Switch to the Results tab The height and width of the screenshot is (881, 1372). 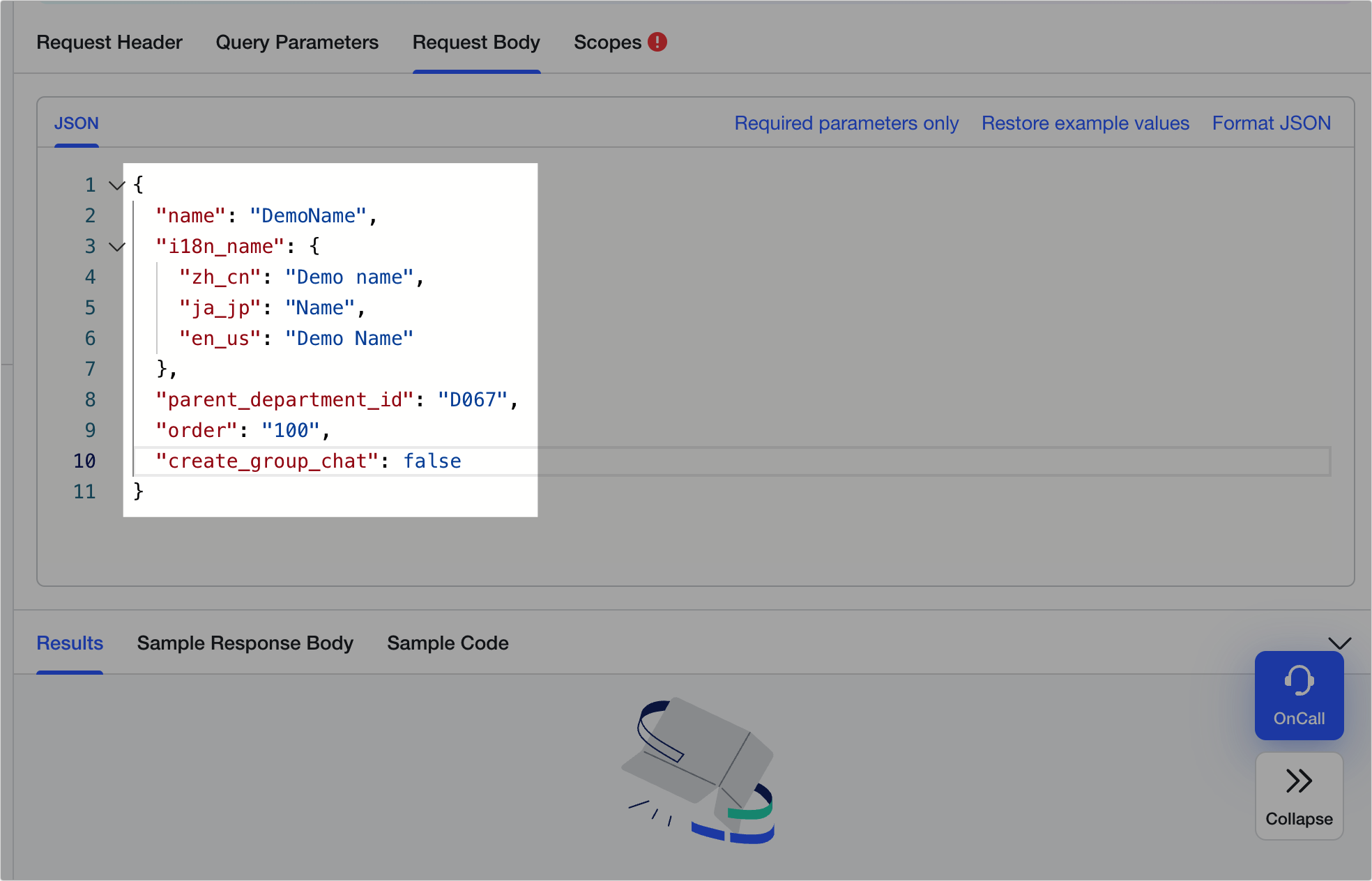pos(70,643)
